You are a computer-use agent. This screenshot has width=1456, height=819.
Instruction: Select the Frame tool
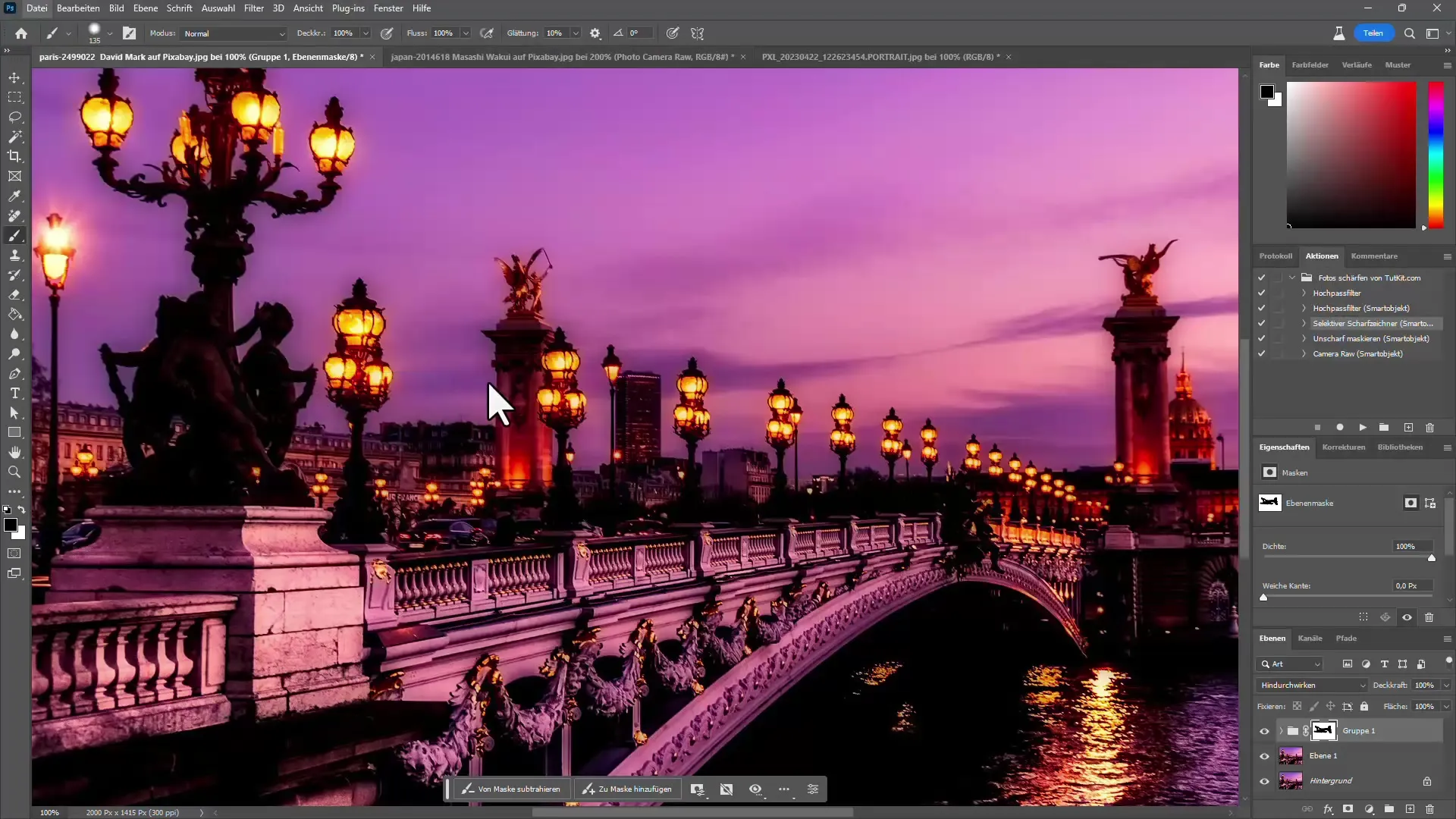coord(14,176)
